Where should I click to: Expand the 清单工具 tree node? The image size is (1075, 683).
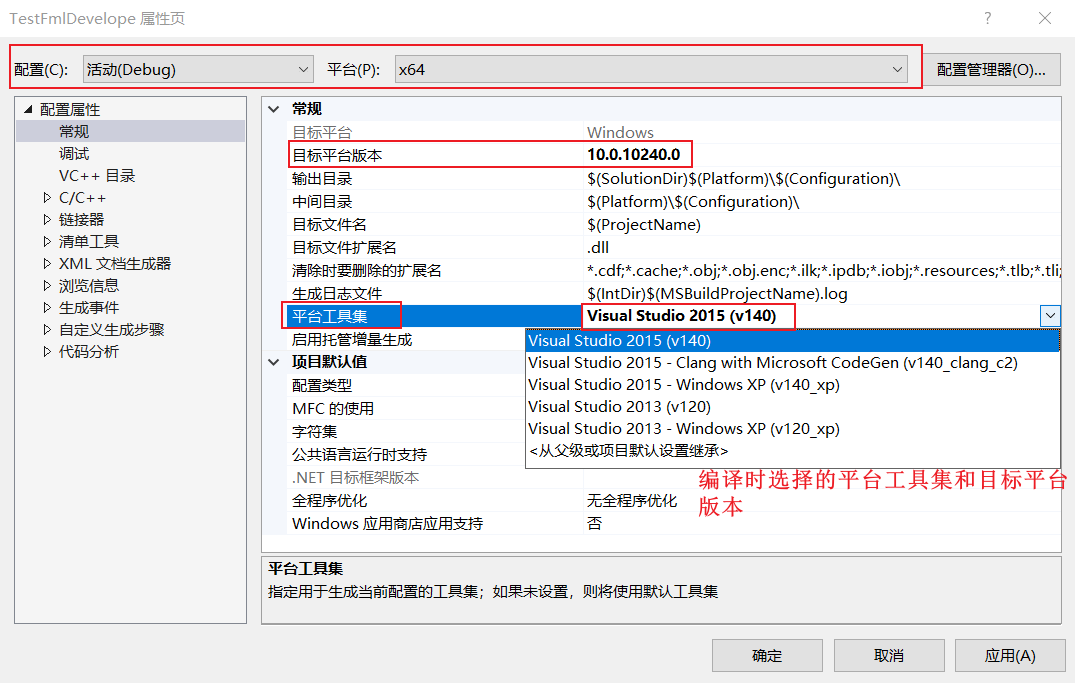(47, 241)
